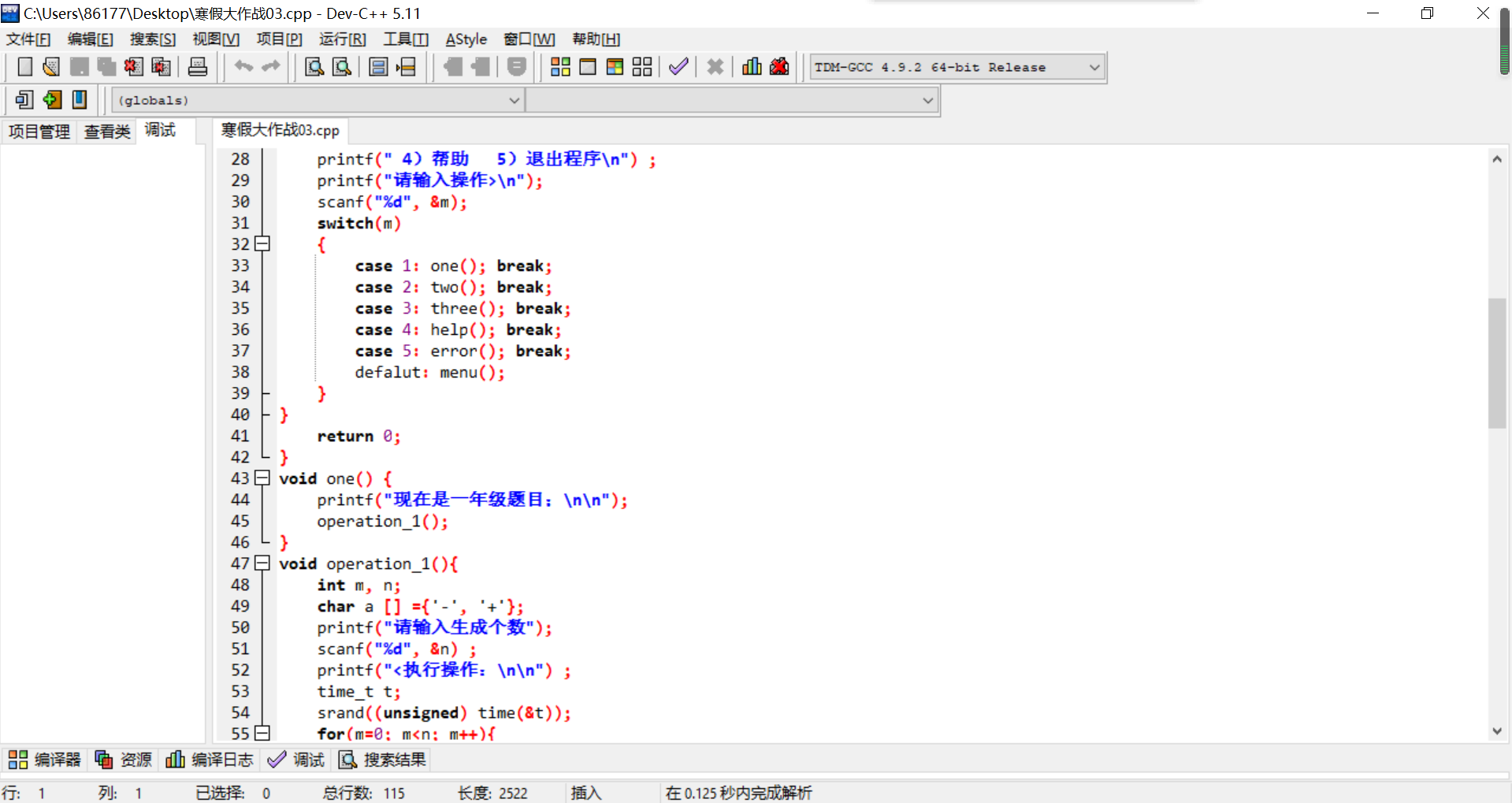
Task: Open the 窗口[W] menu
Action: (529, 39)
